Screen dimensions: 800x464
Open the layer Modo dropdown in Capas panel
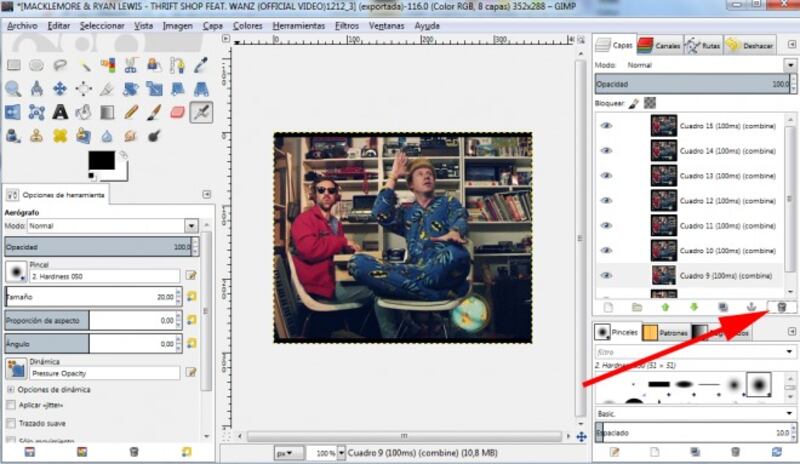(x=690, y=65)
